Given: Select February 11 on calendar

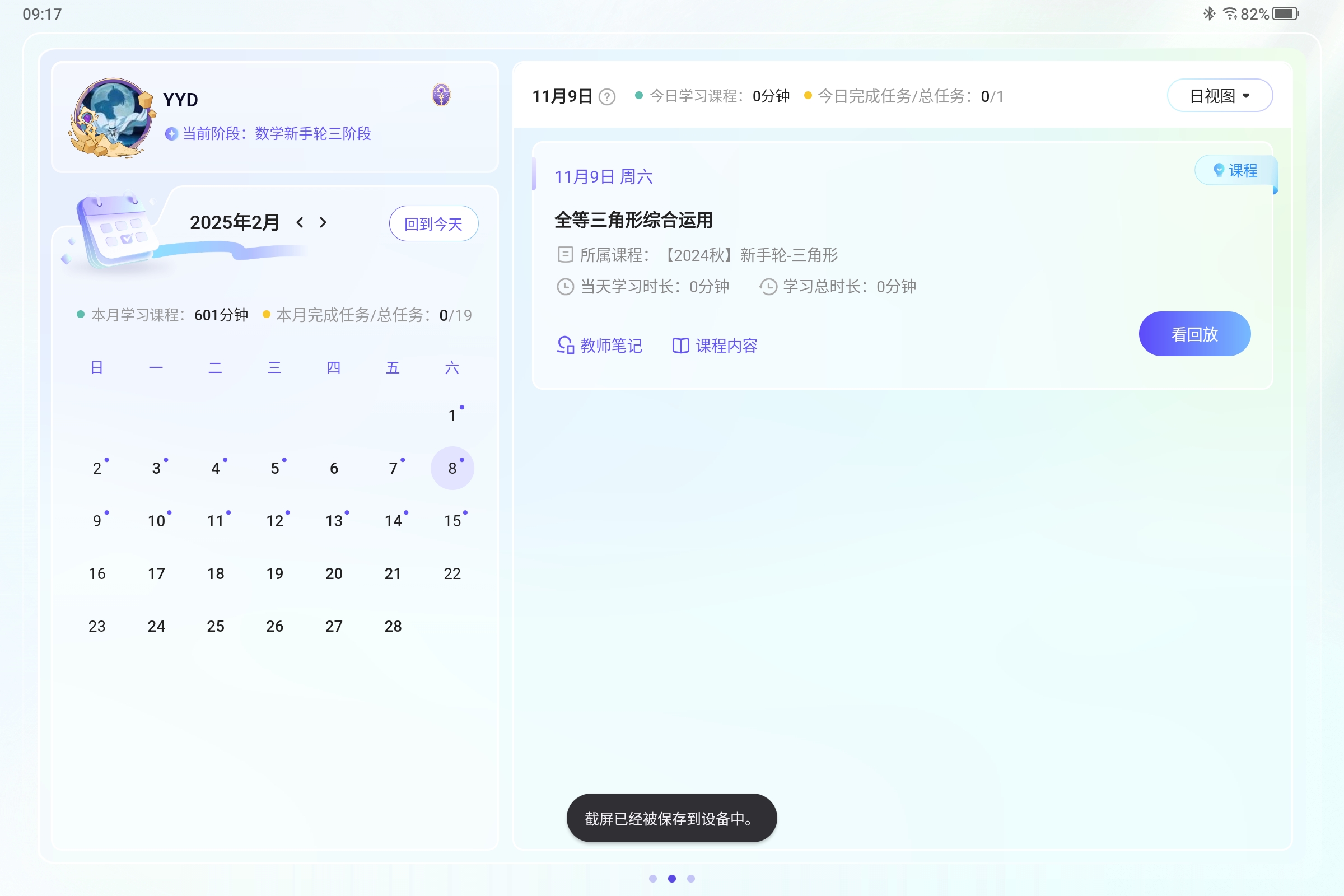Looking at the screenshot, I should pyautogui.click(x=216, y=521).
